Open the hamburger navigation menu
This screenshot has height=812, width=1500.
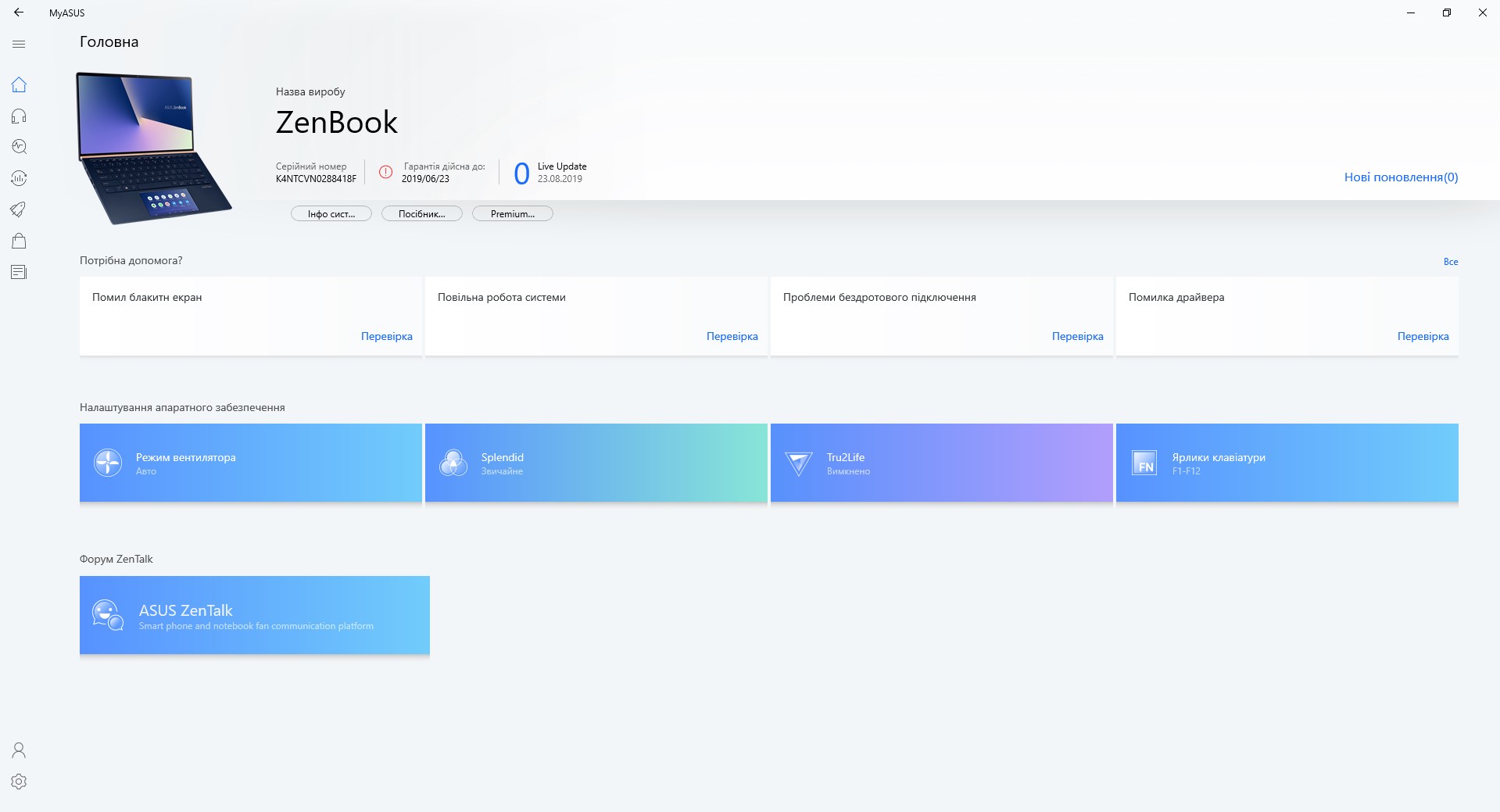(19, 45)
